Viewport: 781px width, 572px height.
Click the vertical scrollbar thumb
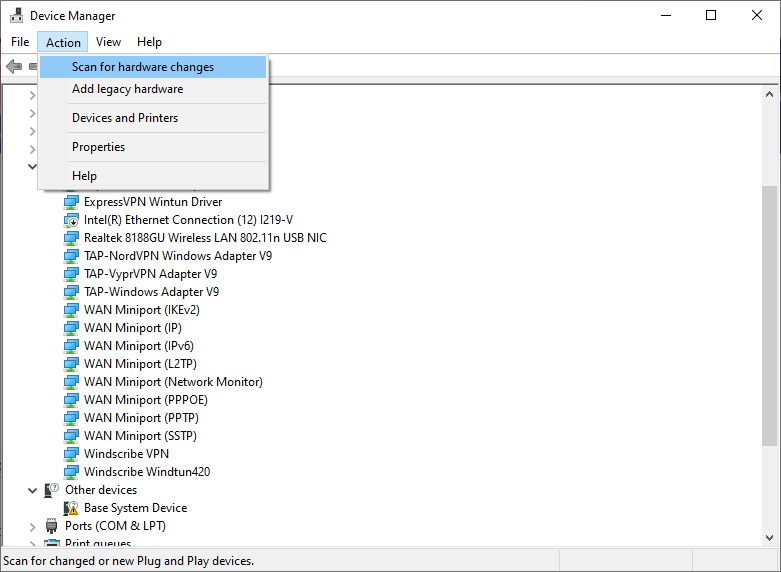click(x=770, y=316)
